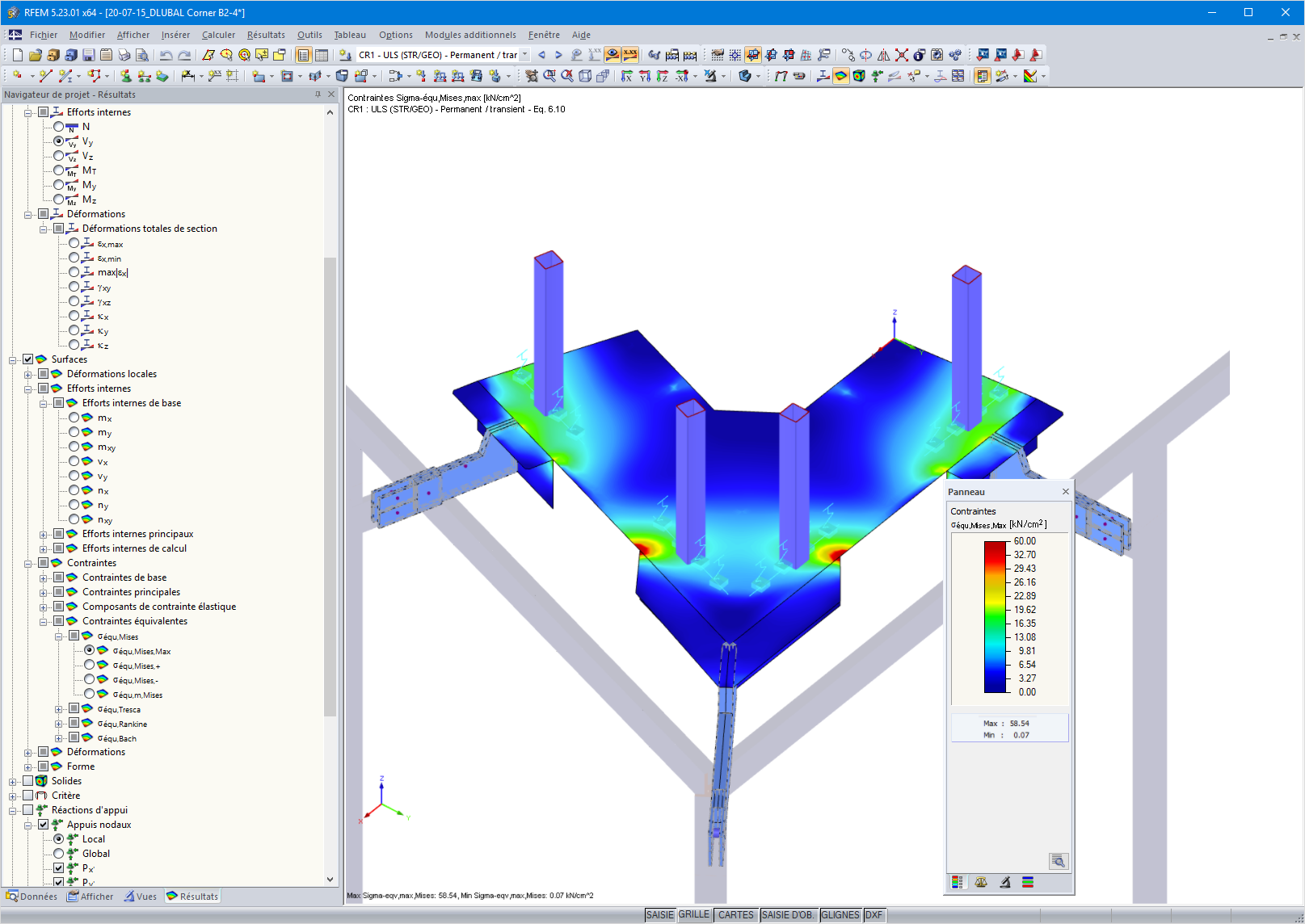The image size is (1305, 924).
Task: Expand the Forme tree node
Action: click(28, 767)
